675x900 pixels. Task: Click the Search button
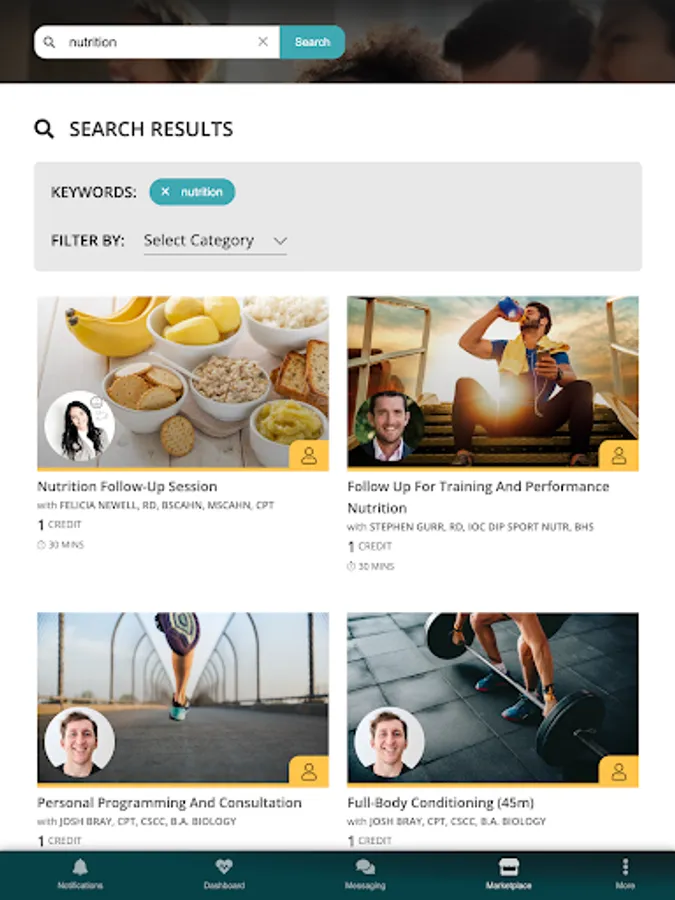click(312, 42)
